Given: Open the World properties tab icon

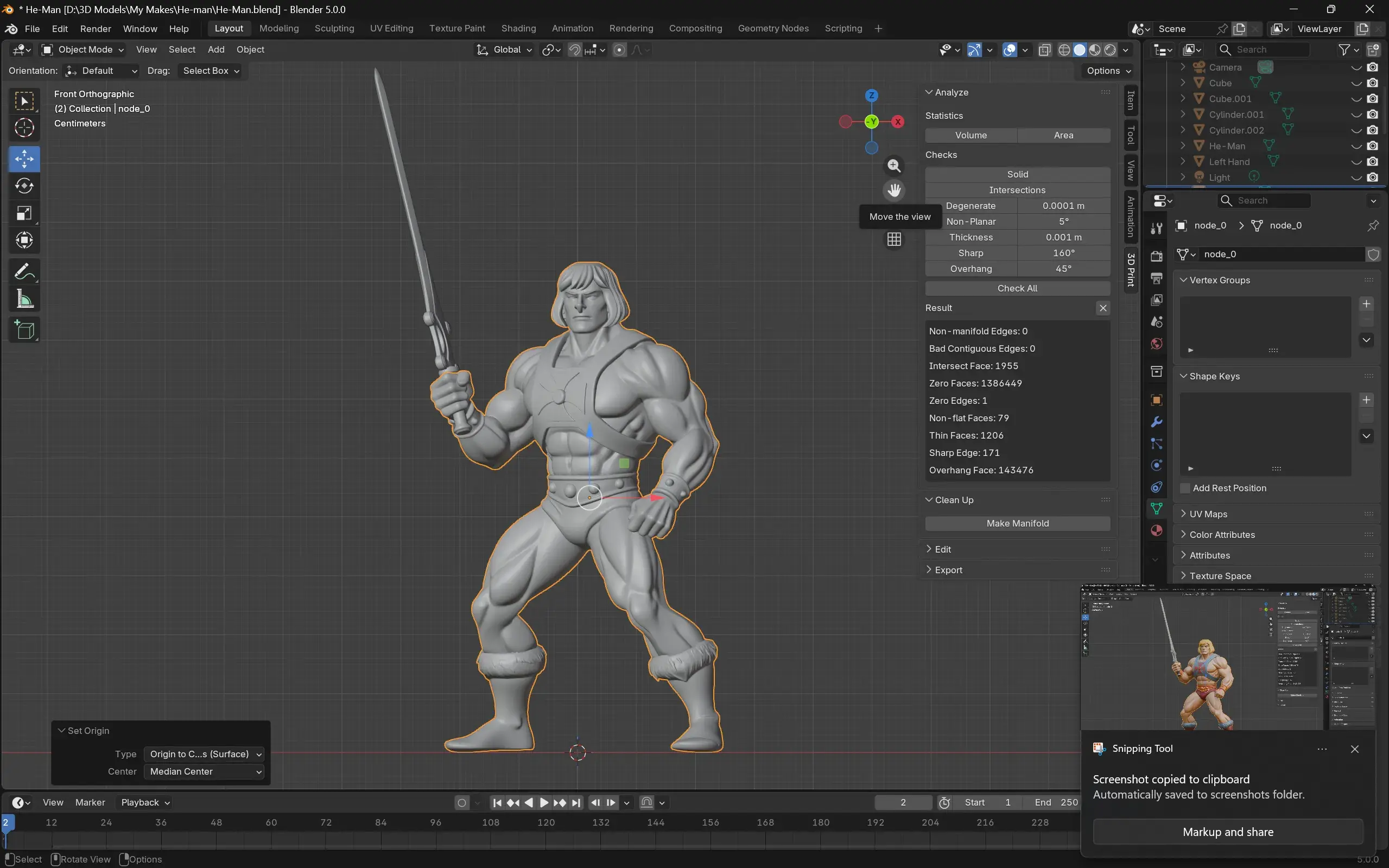Looking at the screenshot, I should 1156,344.
